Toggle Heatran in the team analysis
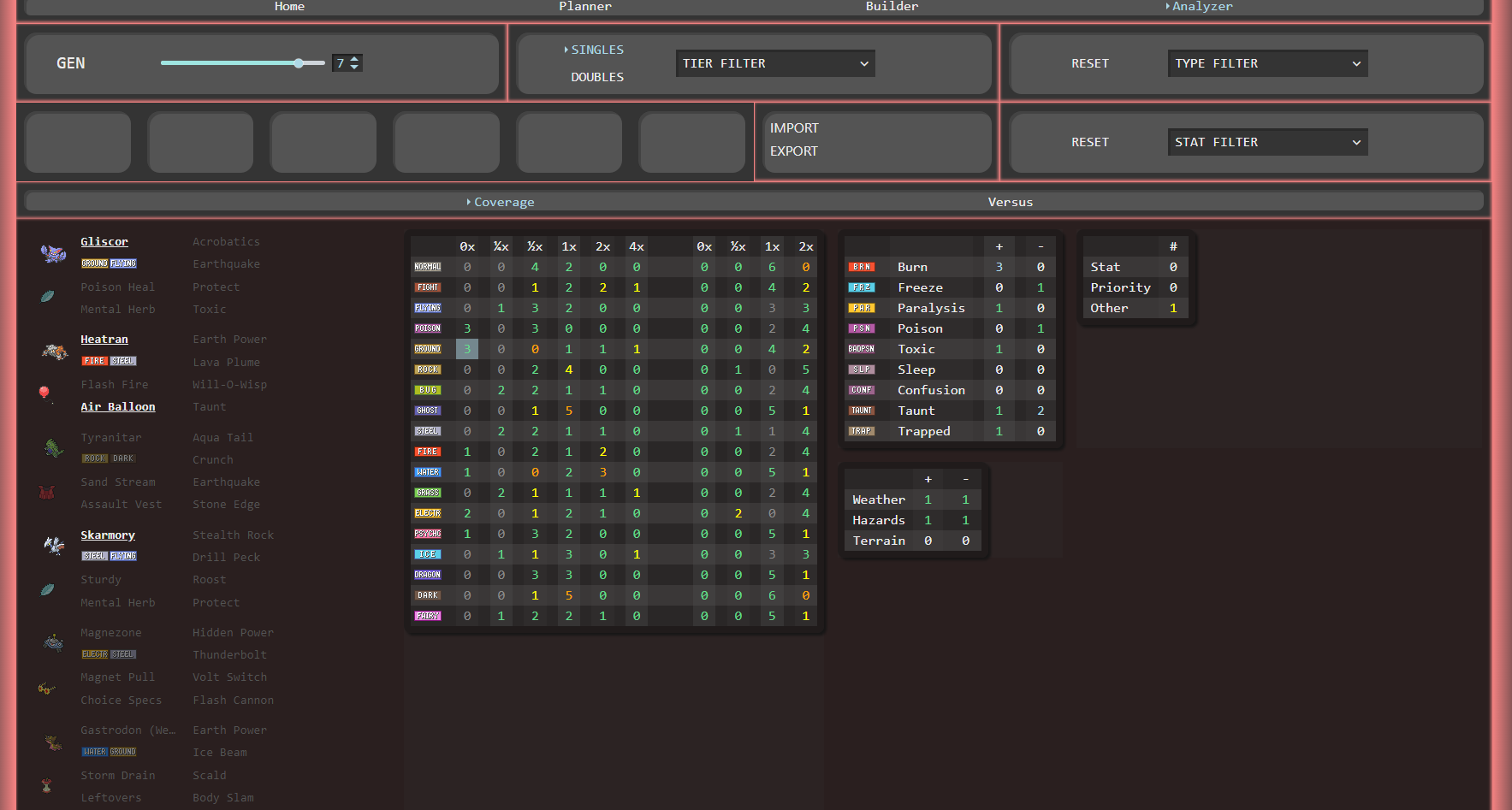The width and height of the screenshot is (1512, 810). [104, 340]
